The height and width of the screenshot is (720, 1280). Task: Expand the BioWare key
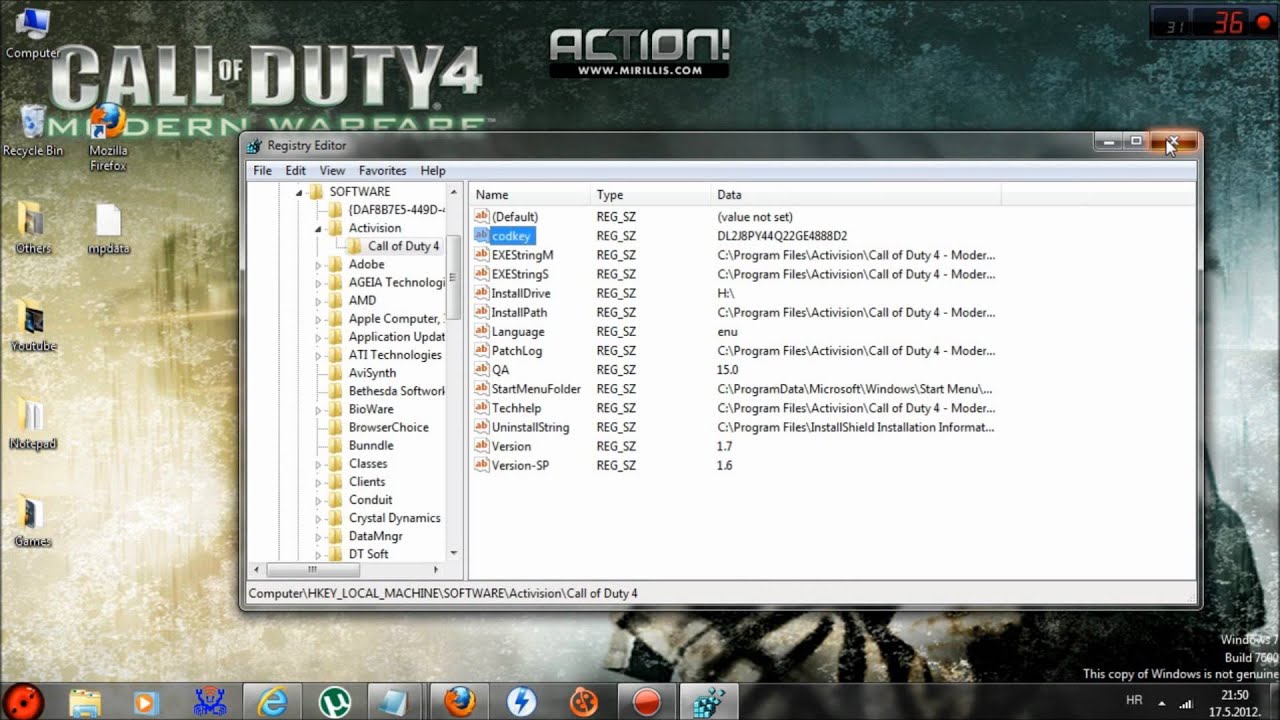click(319, 410)
